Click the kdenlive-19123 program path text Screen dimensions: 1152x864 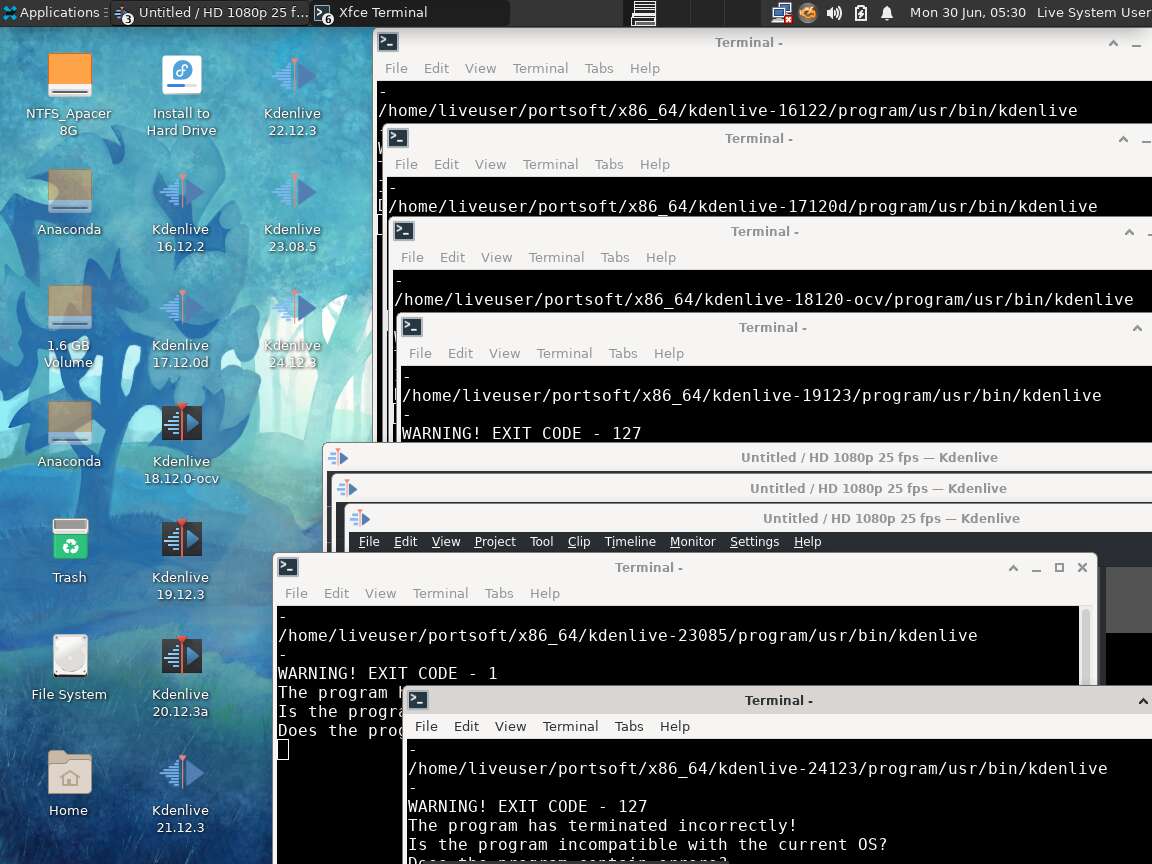752,395
